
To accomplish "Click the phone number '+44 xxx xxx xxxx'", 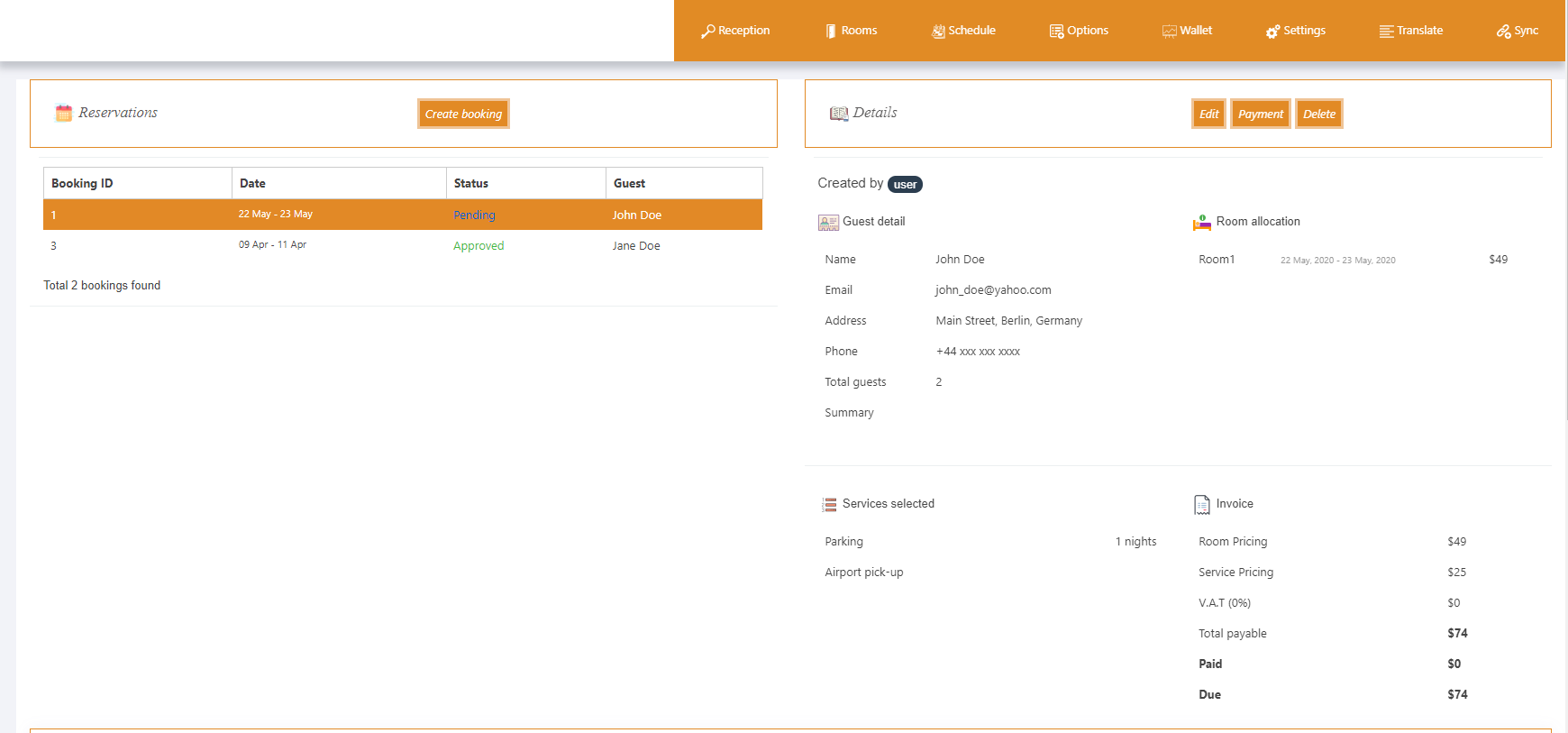I will pos(978,352).
